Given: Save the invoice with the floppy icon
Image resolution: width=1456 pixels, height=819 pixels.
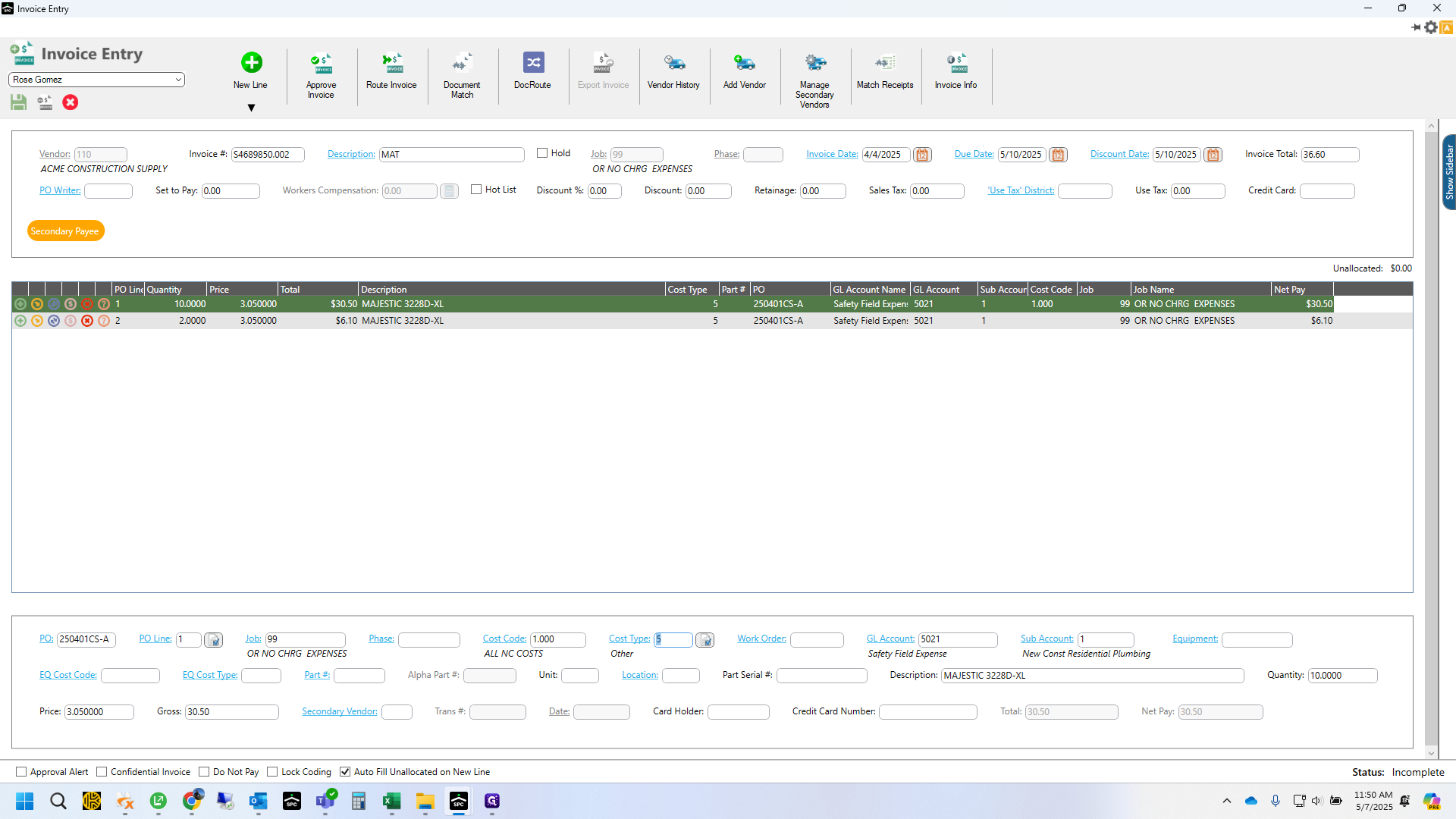Looking at the screenshot, I should tap(19, 102).
